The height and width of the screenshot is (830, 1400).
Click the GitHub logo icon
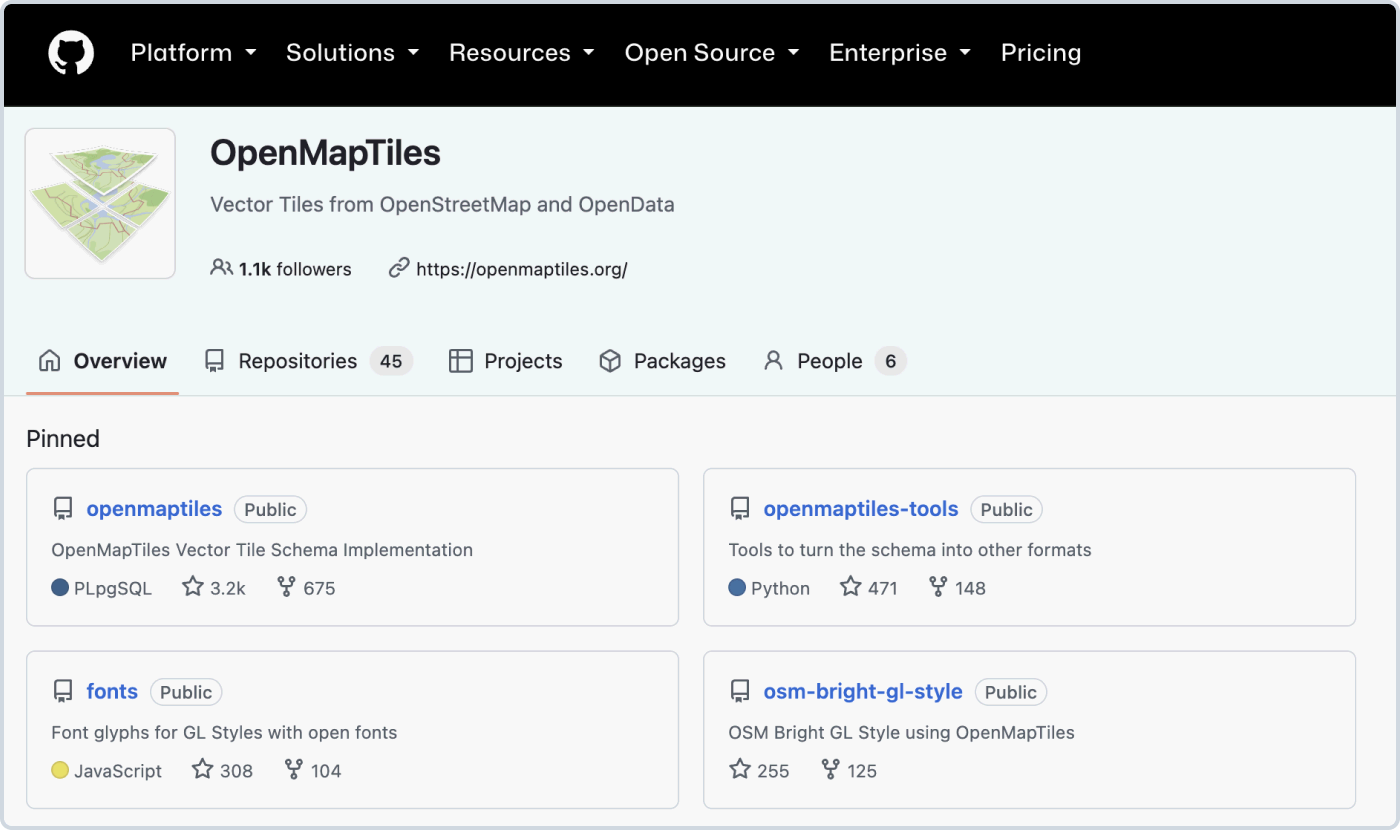71,53
